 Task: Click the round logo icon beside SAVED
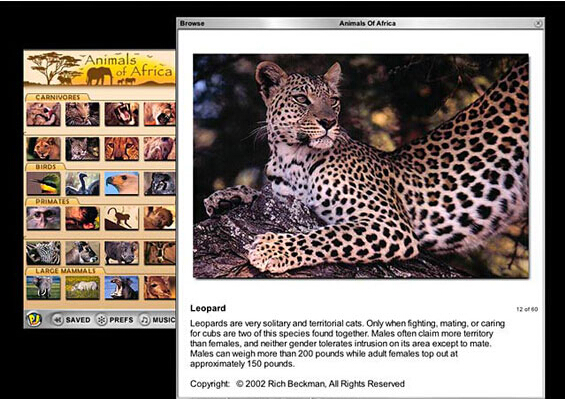35,319
